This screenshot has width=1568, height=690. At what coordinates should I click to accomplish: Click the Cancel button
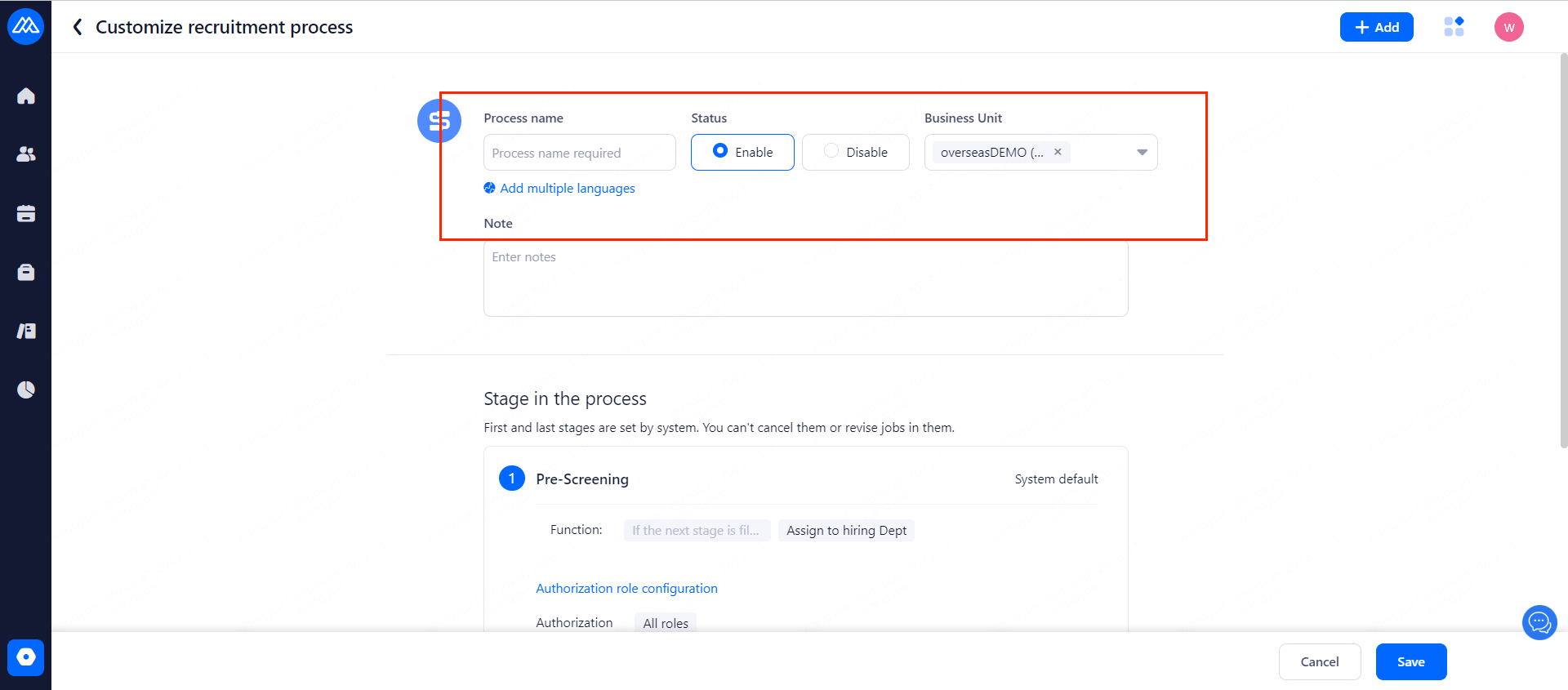coord(1319,661)
